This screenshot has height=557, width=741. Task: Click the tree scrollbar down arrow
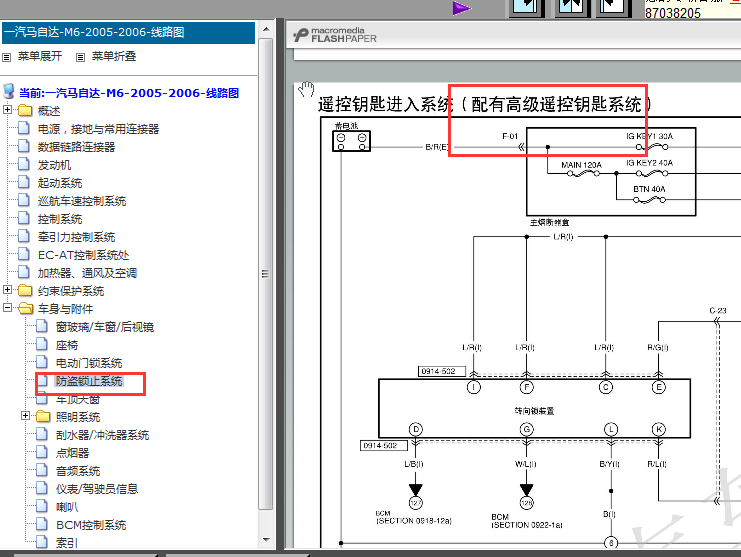pyautogui.click(x=266, y=540)
